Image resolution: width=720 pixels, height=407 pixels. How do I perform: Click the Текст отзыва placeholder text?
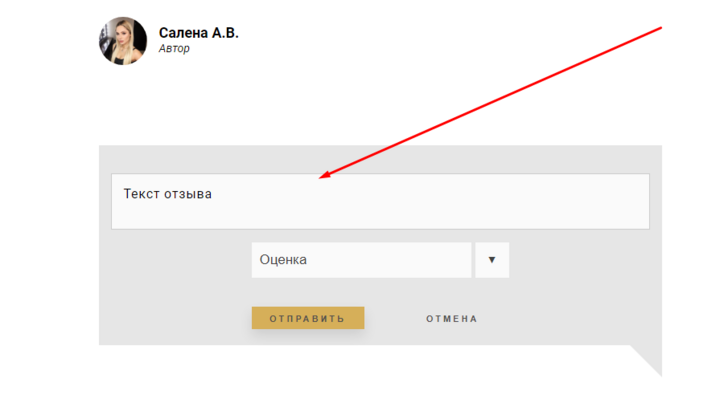168,193
